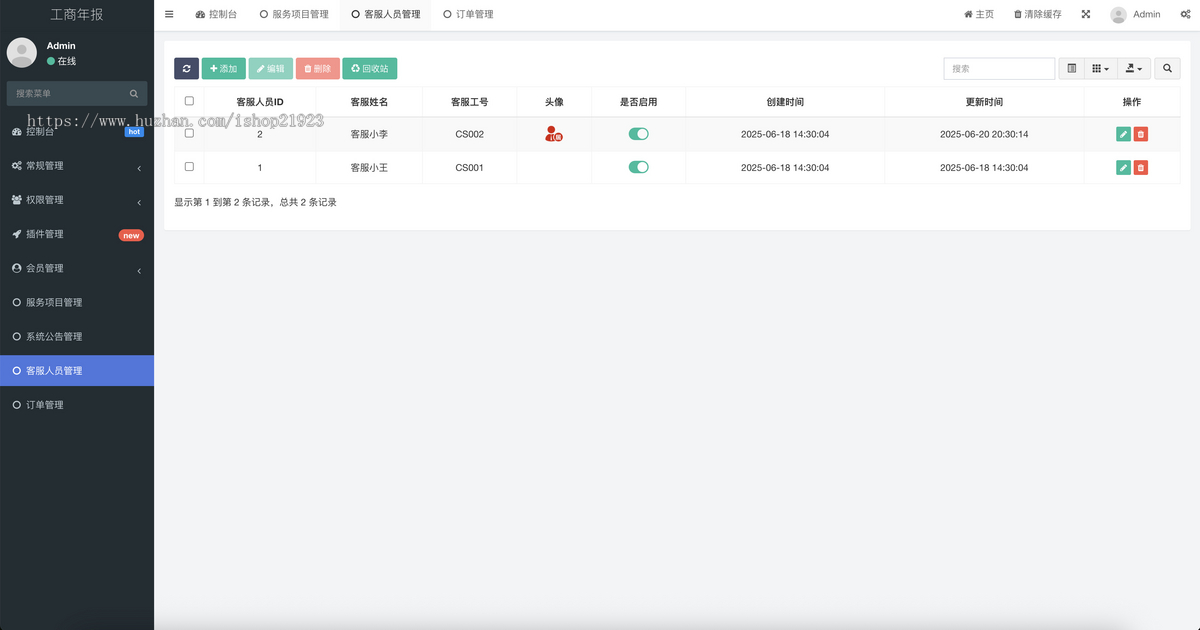Edit the 客服小李 row using the pencil icon
1200x630 pixels.
click(1123, 134)
